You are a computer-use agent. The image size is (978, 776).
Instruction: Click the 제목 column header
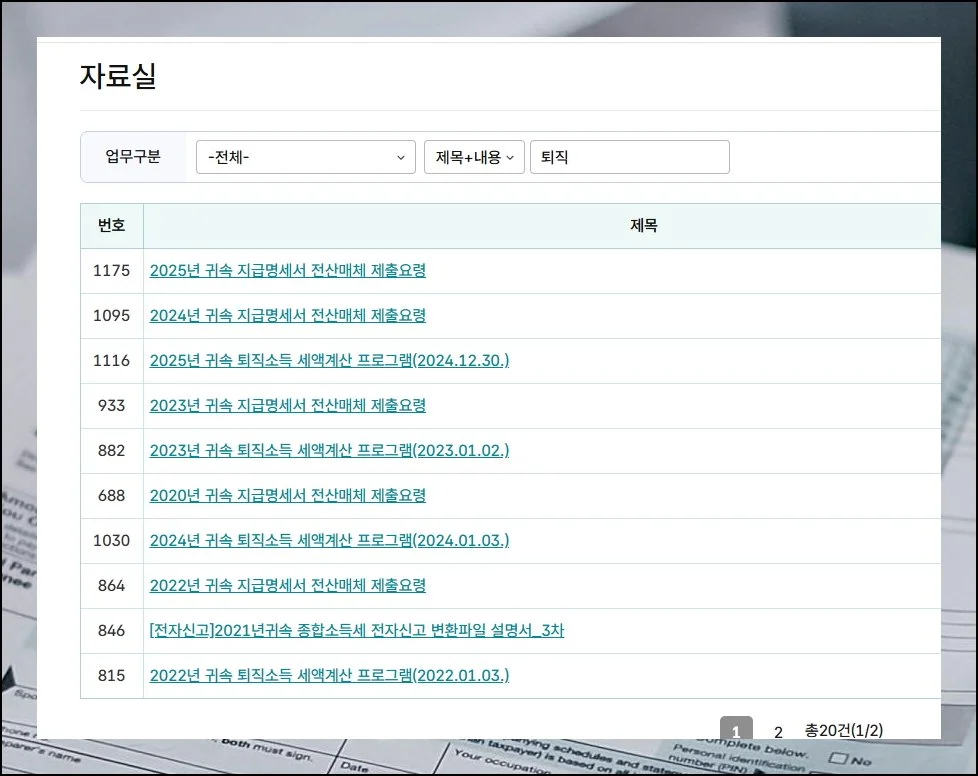click(x=643, y=226)
